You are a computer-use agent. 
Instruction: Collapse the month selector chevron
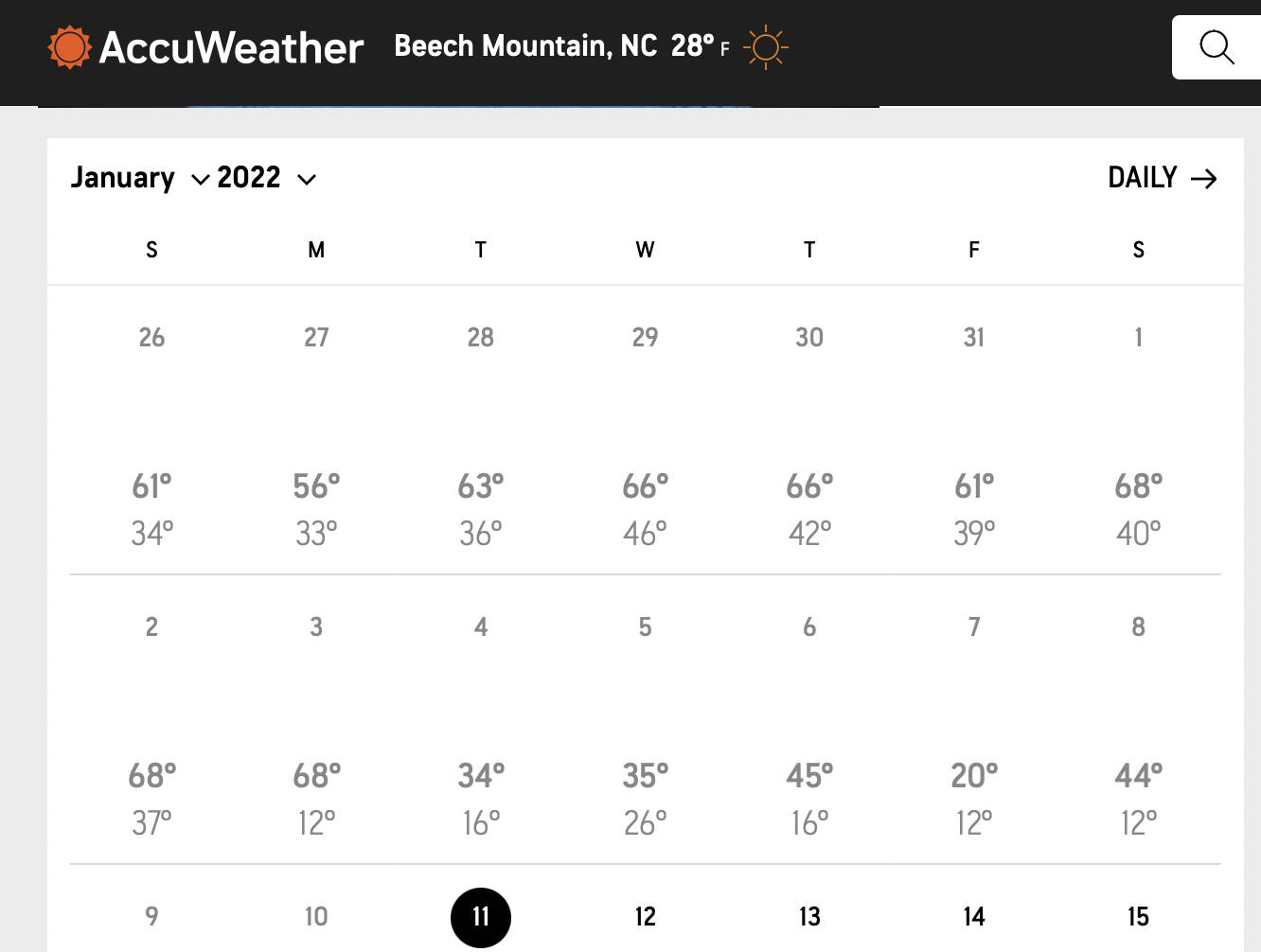[200, 181]
